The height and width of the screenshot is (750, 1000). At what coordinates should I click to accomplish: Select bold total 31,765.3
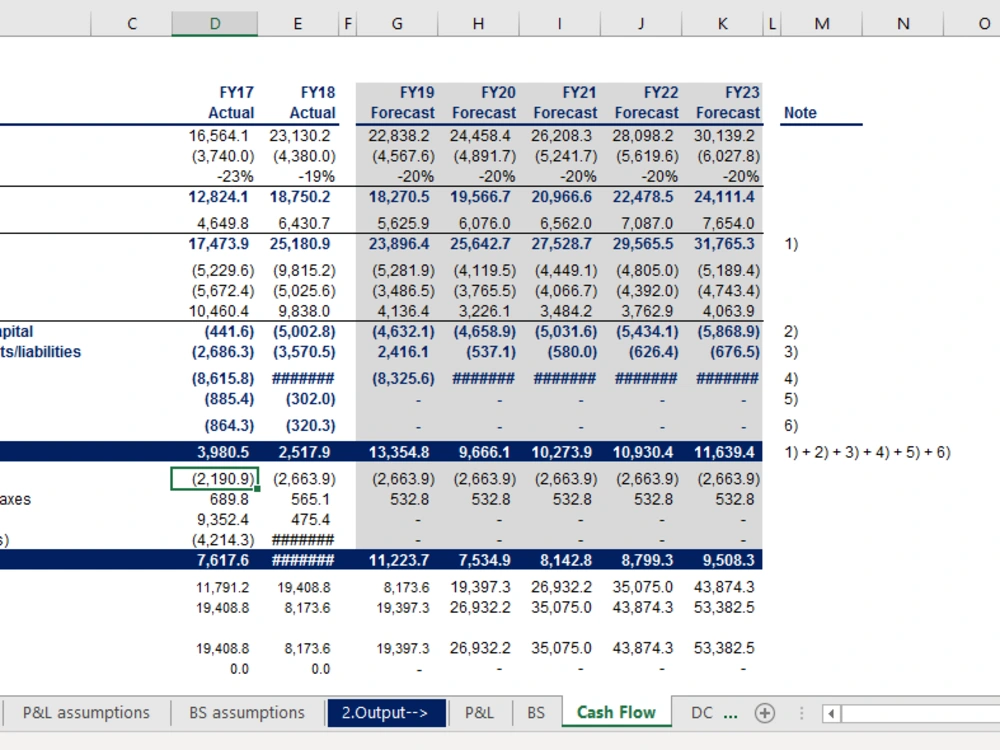(724, 244)
